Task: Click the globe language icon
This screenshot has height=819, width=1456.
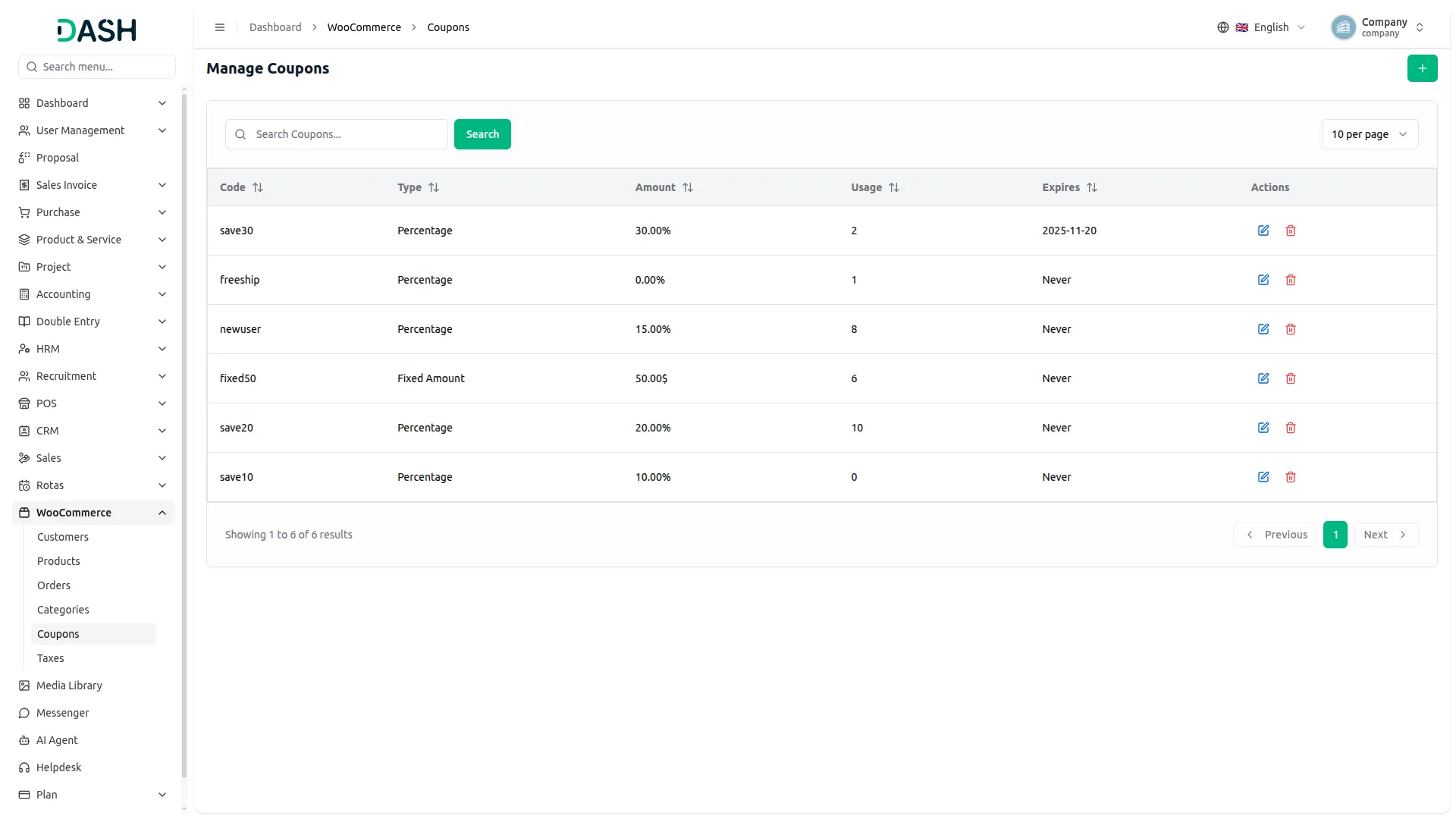Action: tap(1223, 27)
